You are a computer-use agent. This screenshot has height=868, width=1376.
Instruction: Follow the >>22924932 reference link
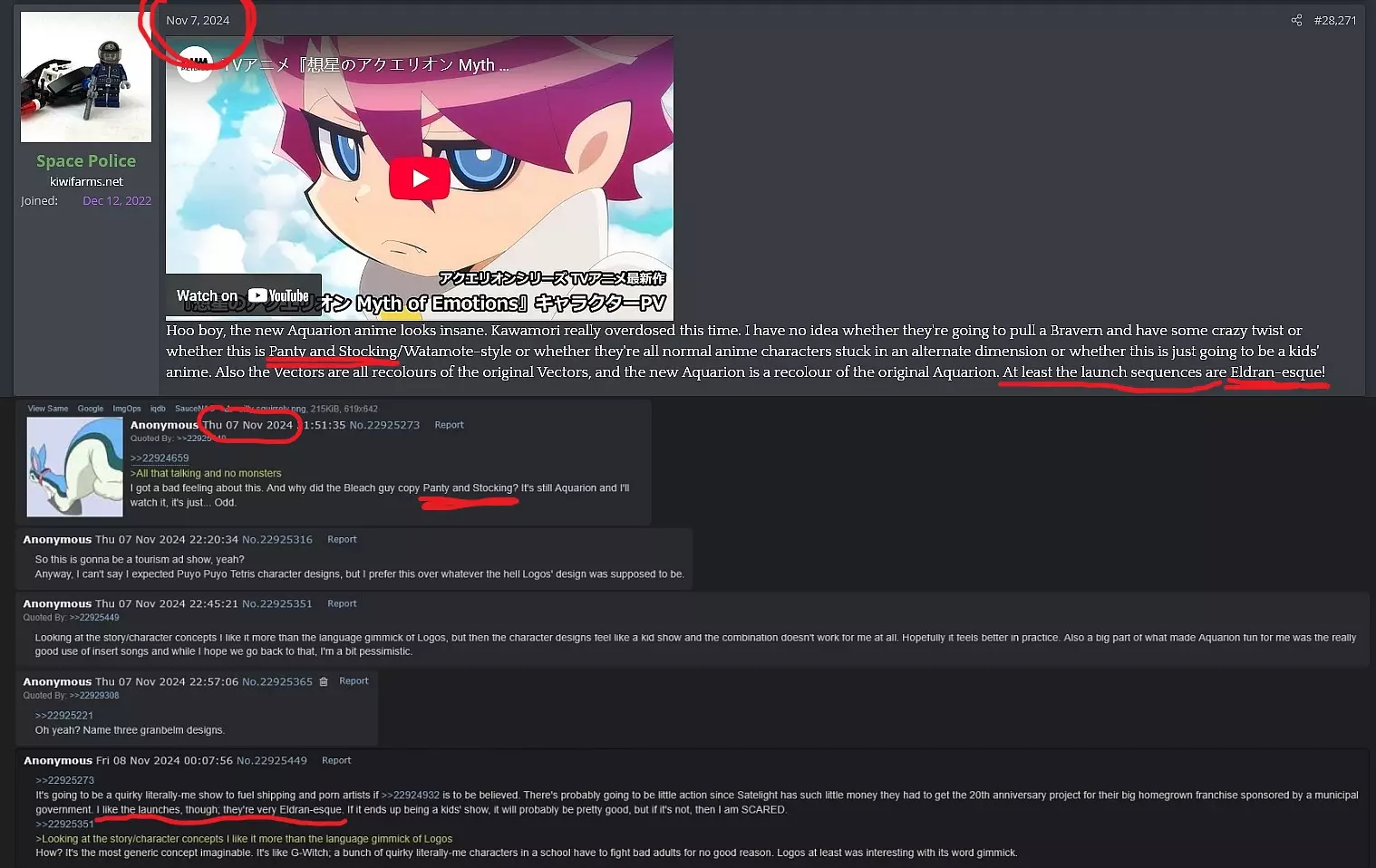(x=411, y=796)
